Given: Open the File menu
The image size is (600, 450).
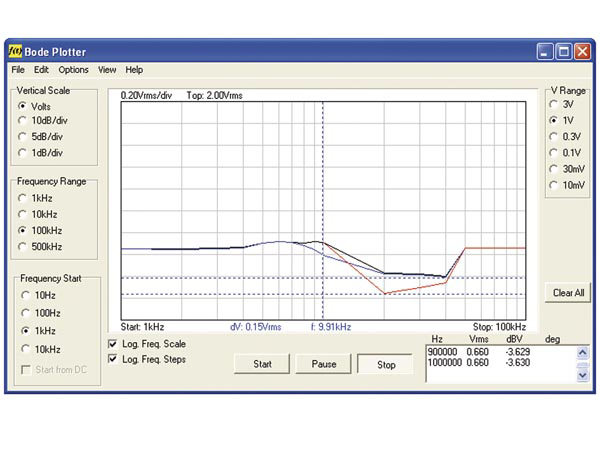Looking at the screenshot, I should pyautogui.click(x=18, y=70).
